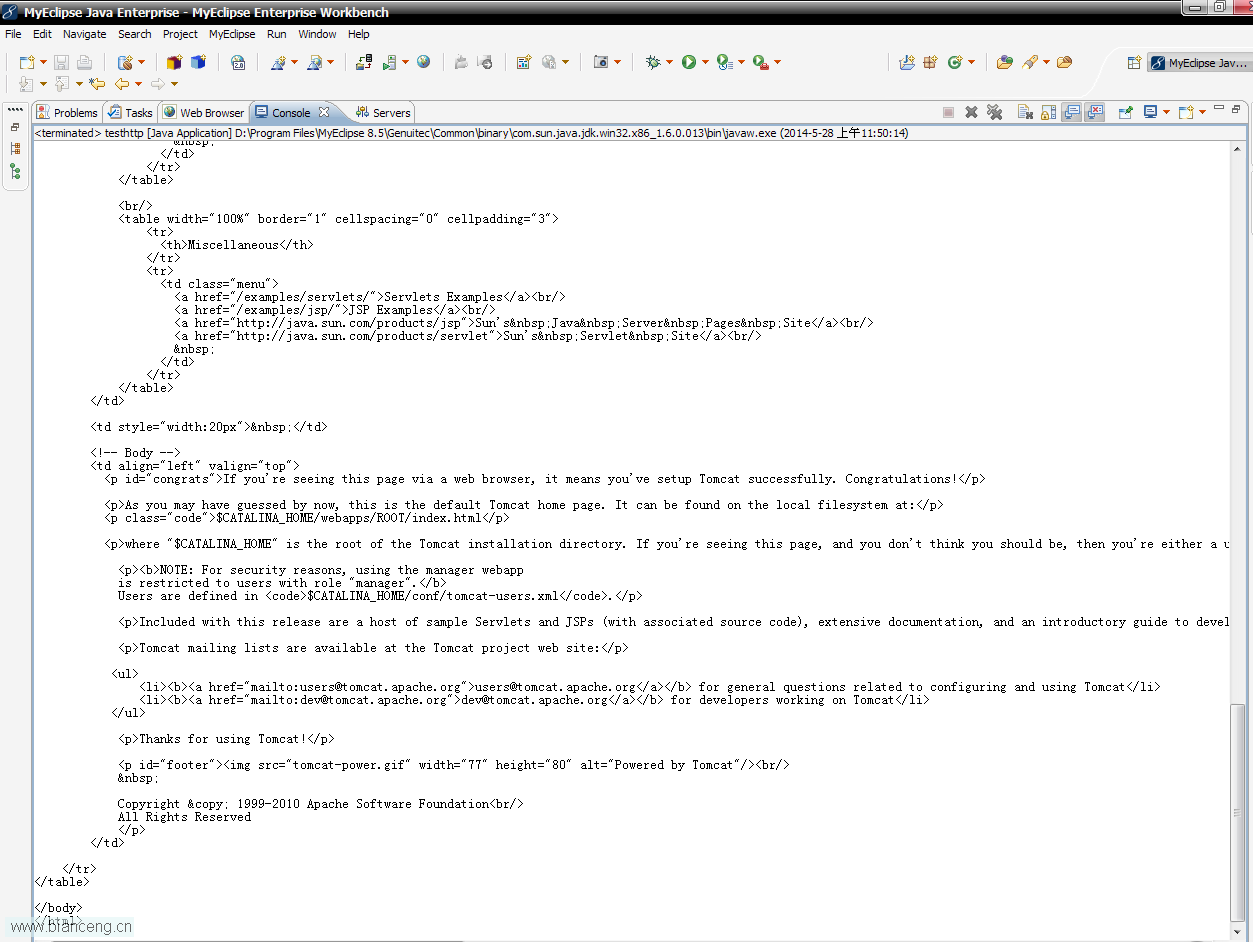
Task: Click Remove Launch X icon in console
Action: click(971, 112)
